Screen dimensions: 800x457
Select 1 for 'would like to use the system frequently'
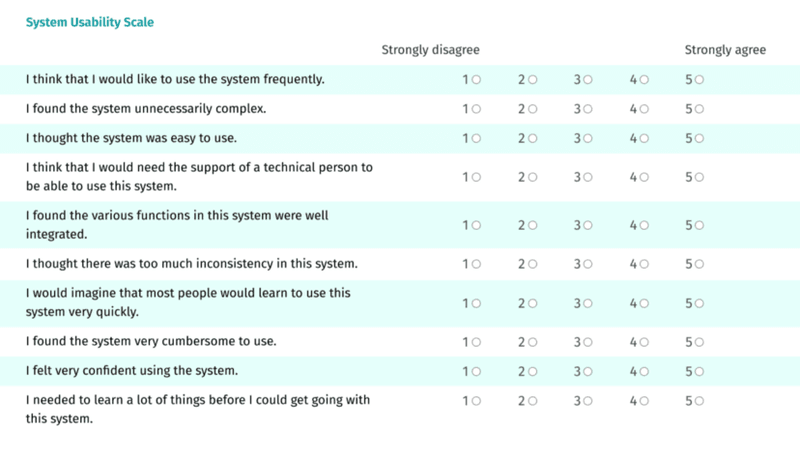[476, 79]
